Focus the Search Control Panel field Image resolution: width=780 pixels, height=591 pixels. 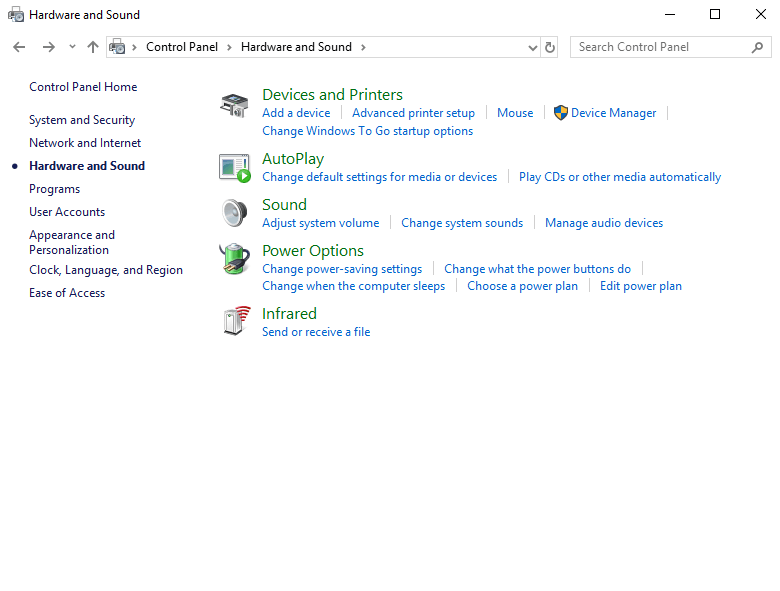click(x=660, y=47)
